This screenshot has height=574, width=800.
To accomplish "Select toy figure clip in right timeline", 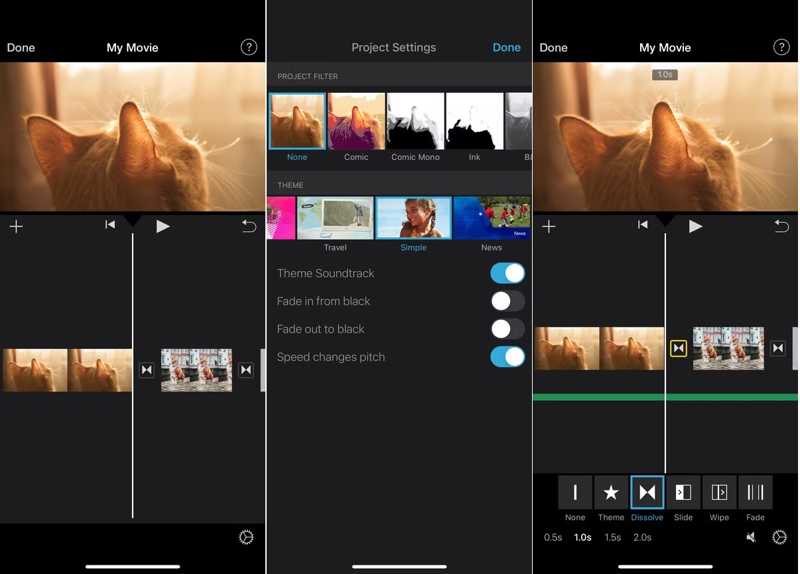I will click(729, 348).
